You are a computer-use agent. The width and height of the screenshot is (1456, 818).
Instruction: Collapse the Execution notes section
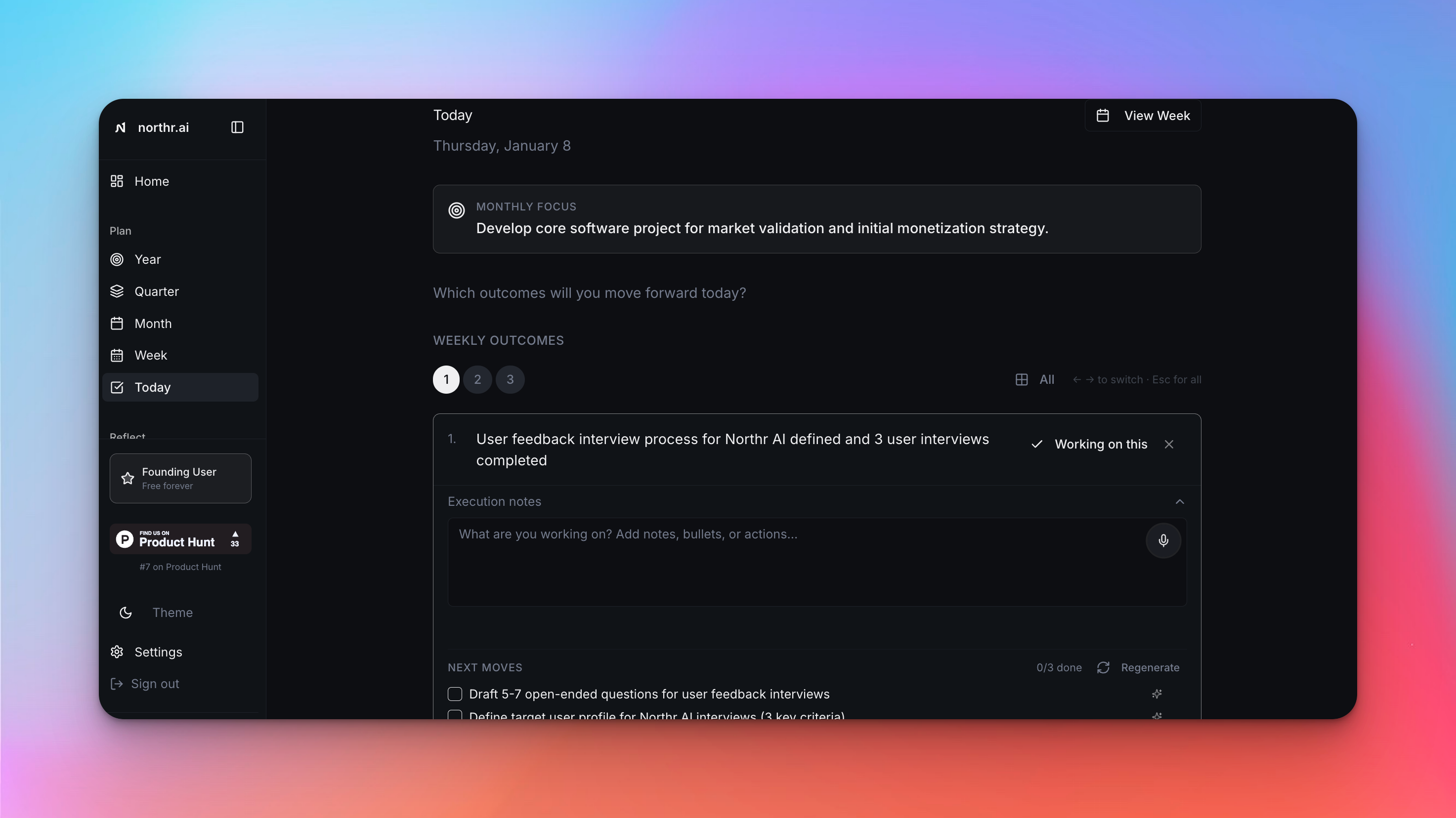pyautogui.click(x=1180, y=502)
